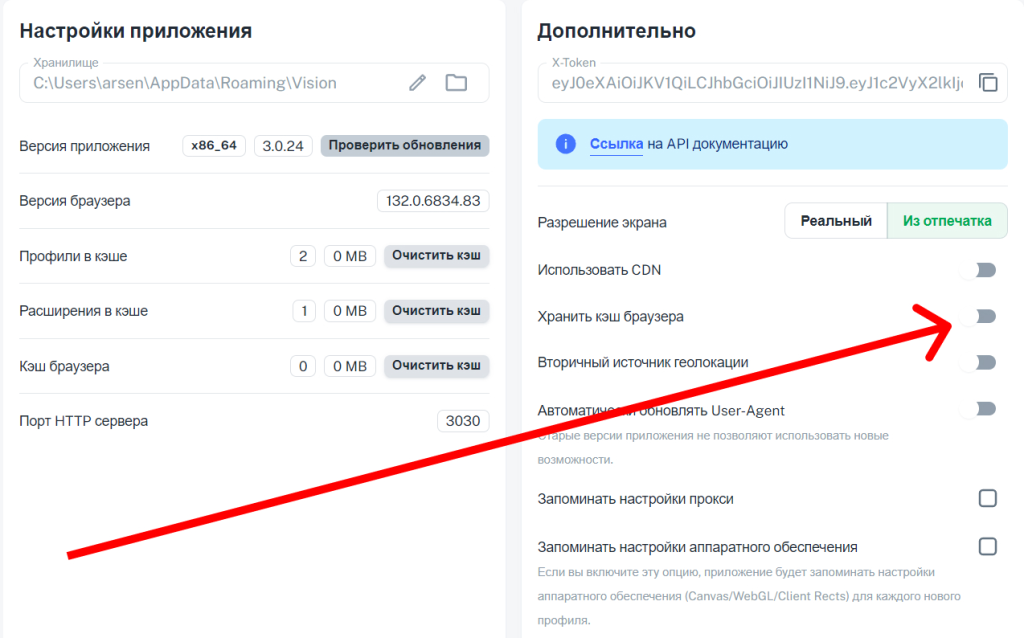The height and width of the screenshot is (638, 1024).
Task: Click browser cache count badge 0
Action: coord(303,366)
